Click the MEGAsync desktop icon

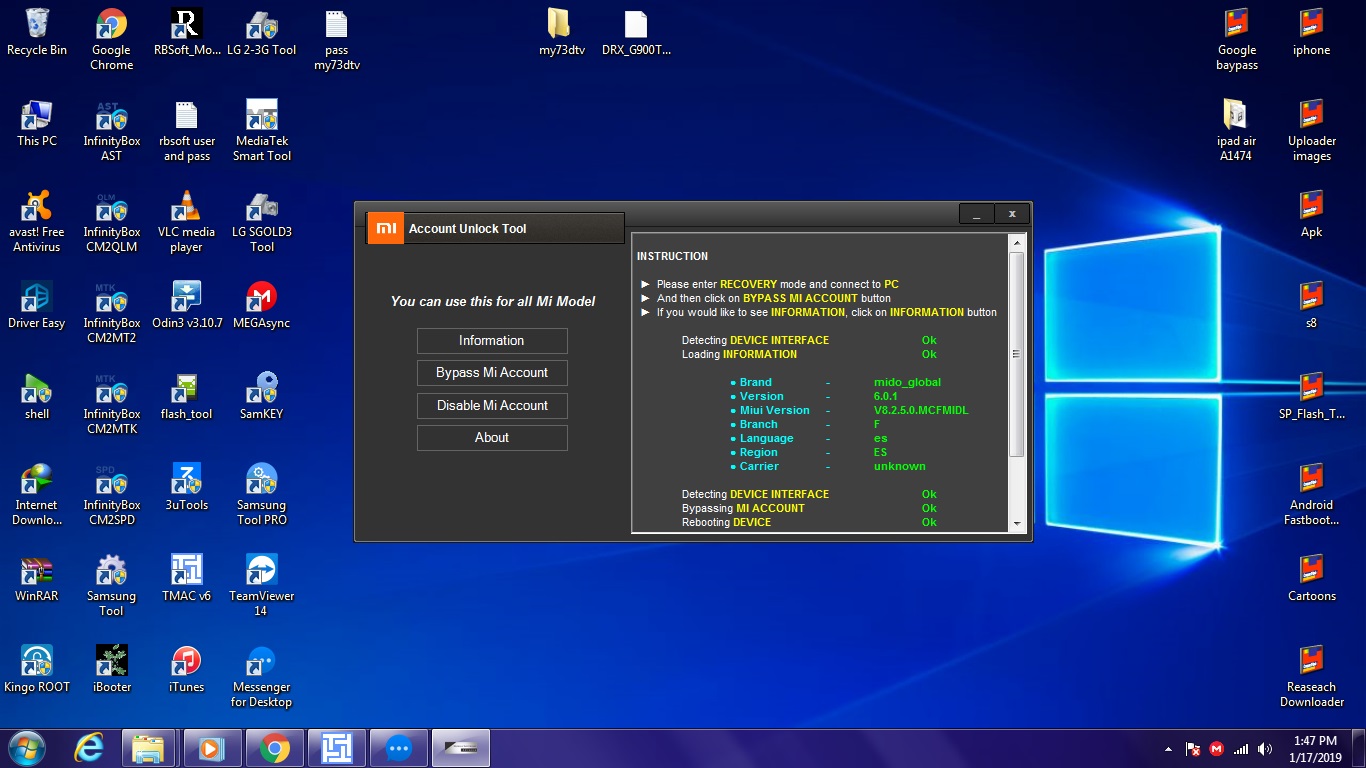coord(262,305)
